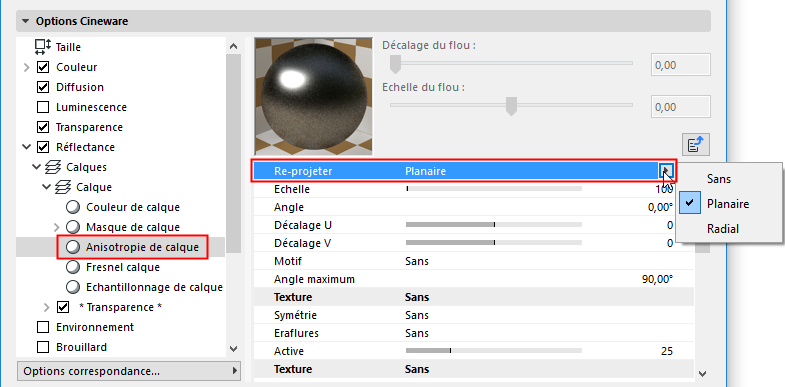The height and width of the screenshot is (387, 785).
Task: Adjust the Décalage V slider
Action: tap(494, 243)
